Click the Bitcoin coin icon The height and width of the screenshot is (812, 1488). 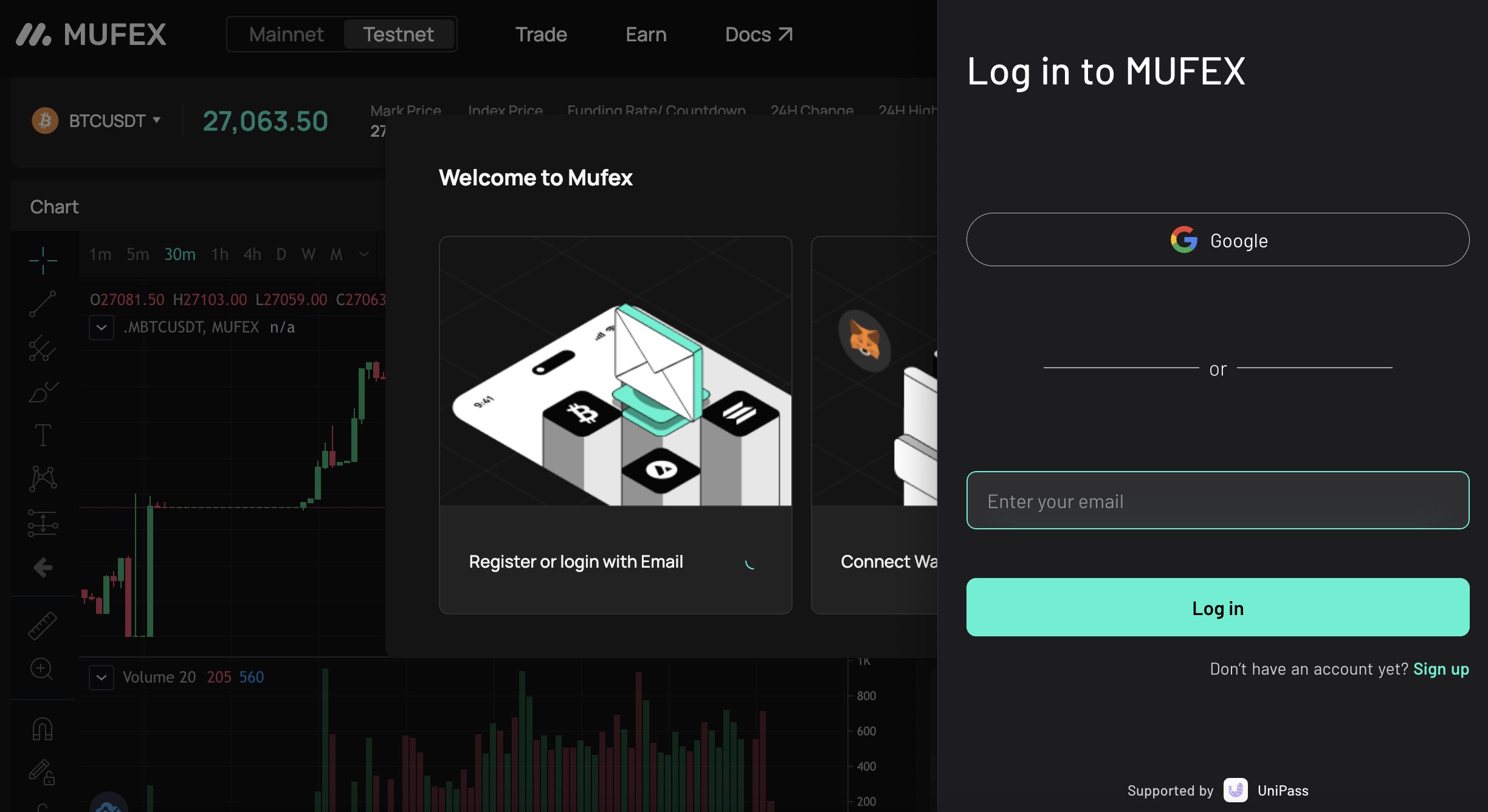tap(45, 120)
